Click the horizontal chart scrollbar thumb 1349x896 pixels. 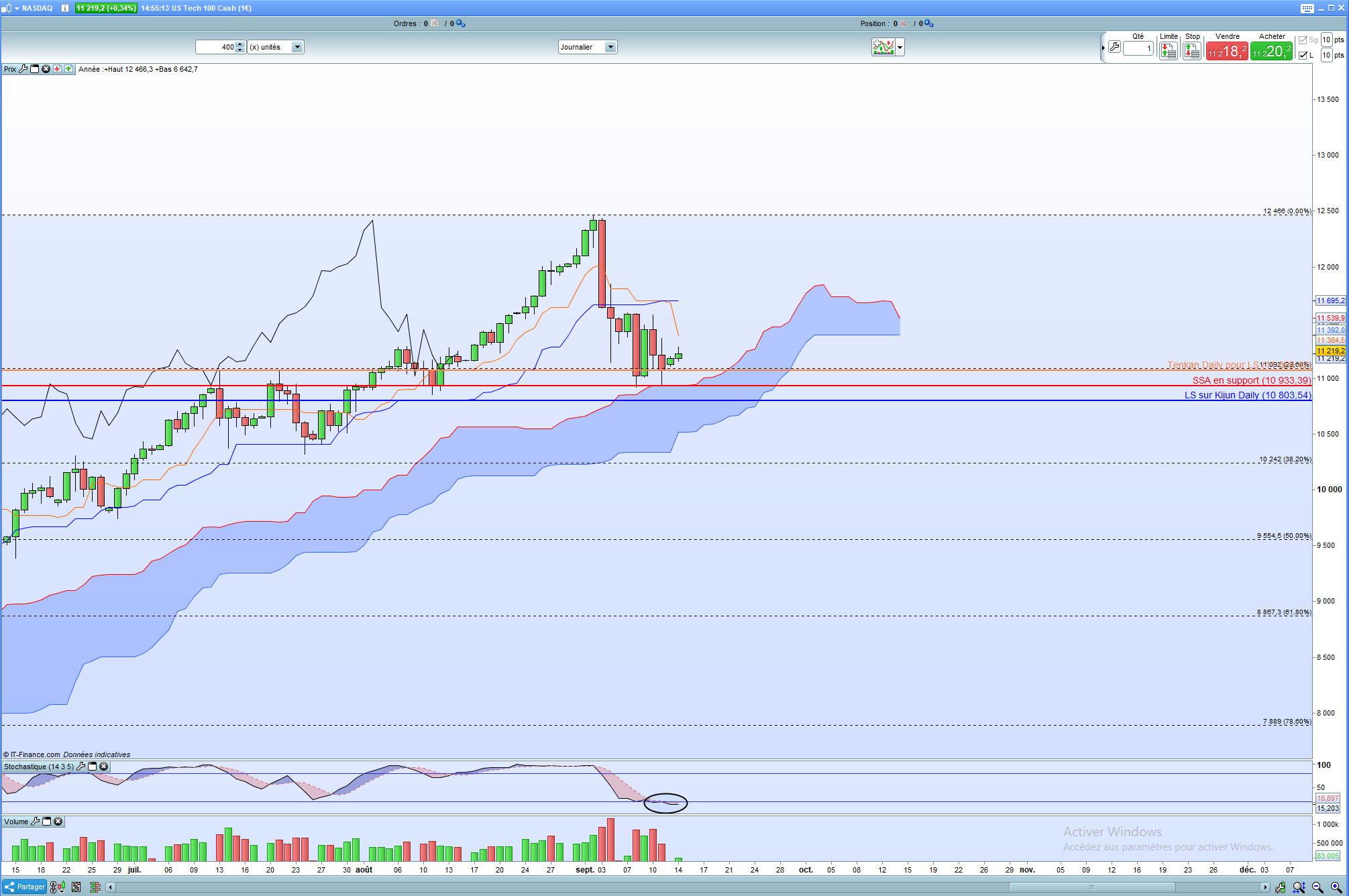1091,887
